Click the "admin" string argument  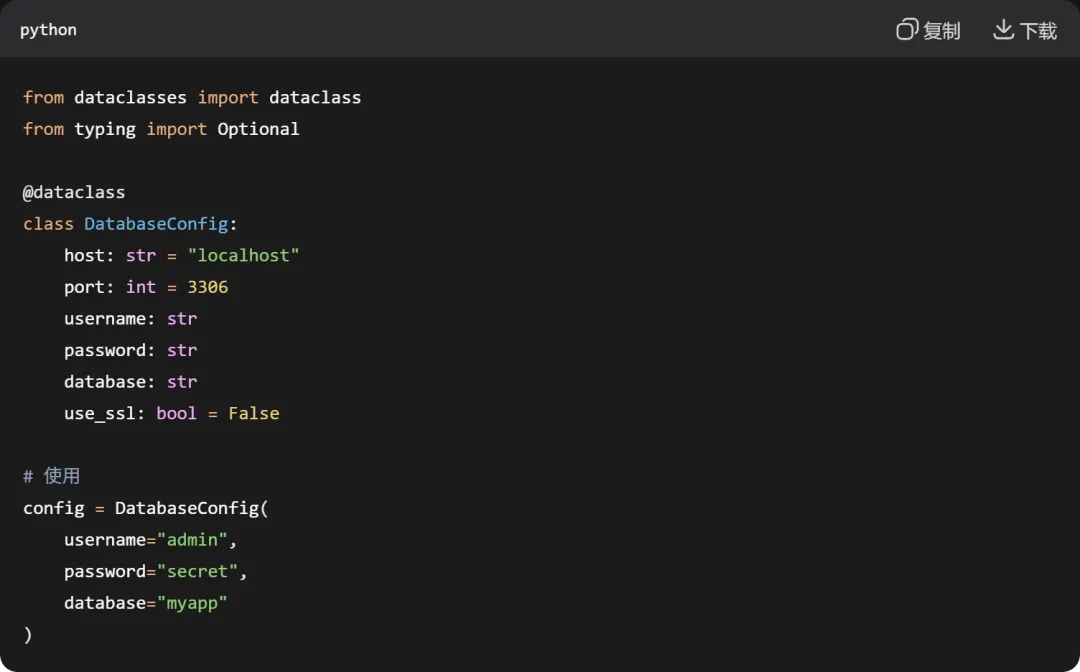click(192, 540)
